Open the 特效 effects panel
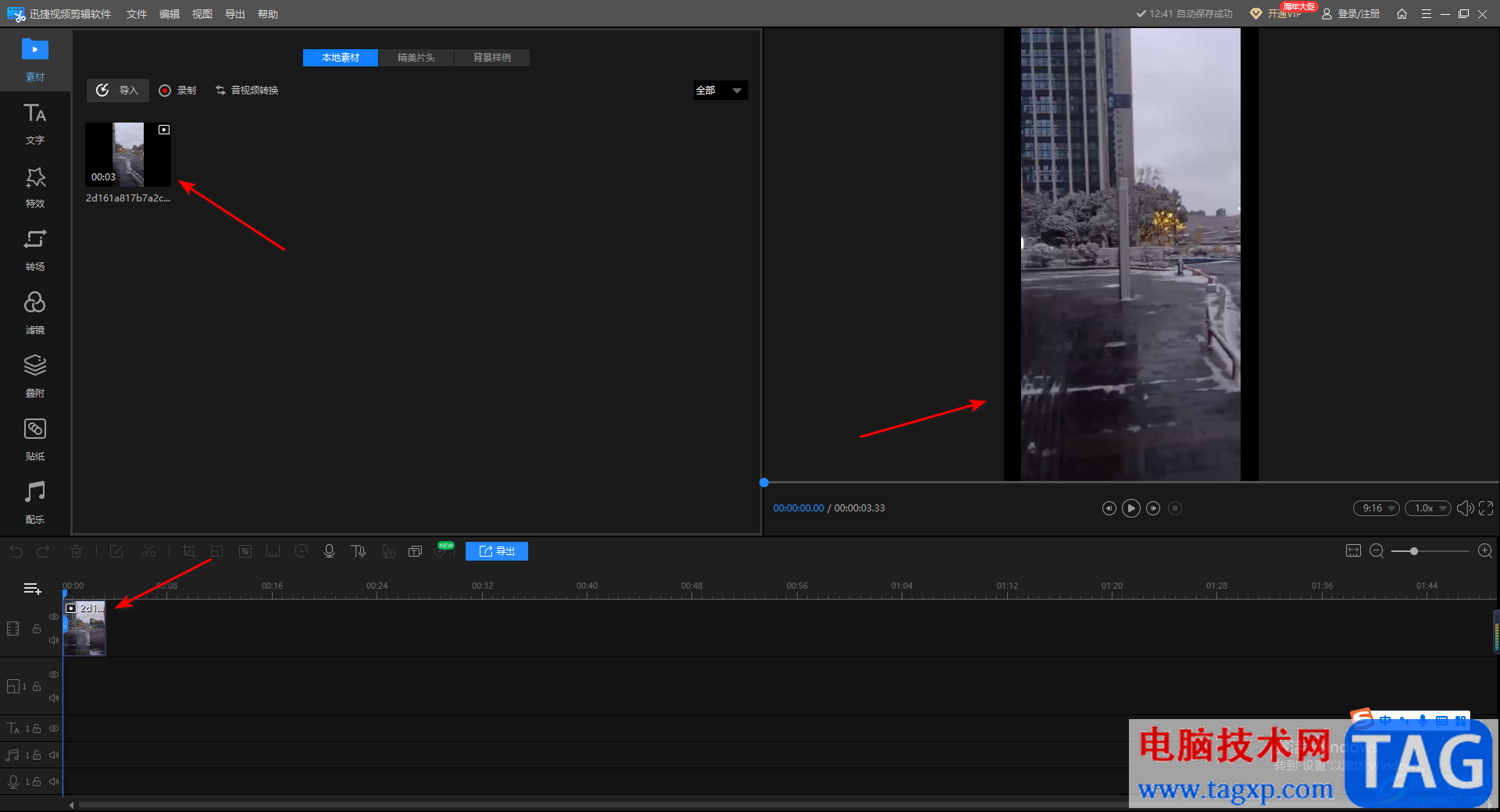1500x812 pixels. pos(34,187)
